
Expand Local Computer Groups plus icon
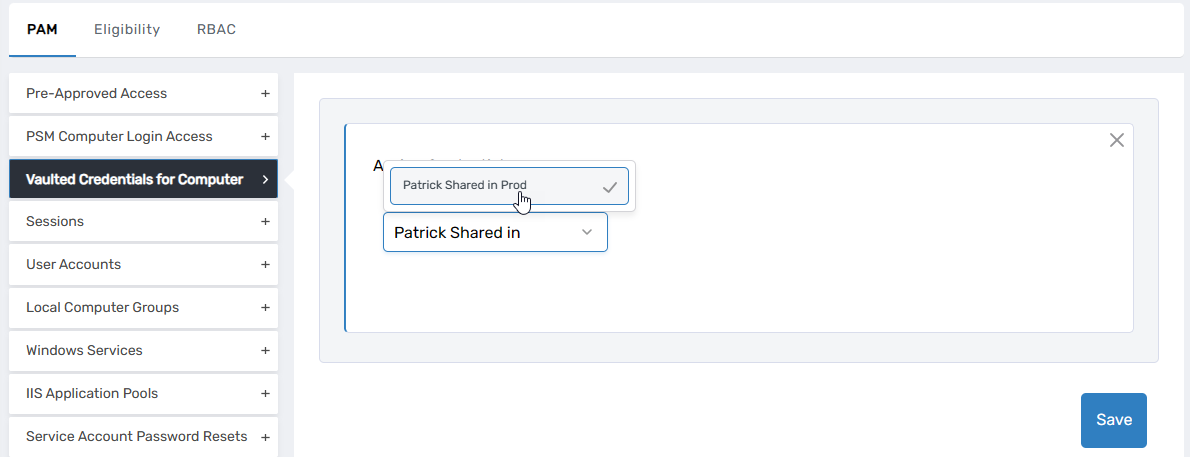point(265,308)
